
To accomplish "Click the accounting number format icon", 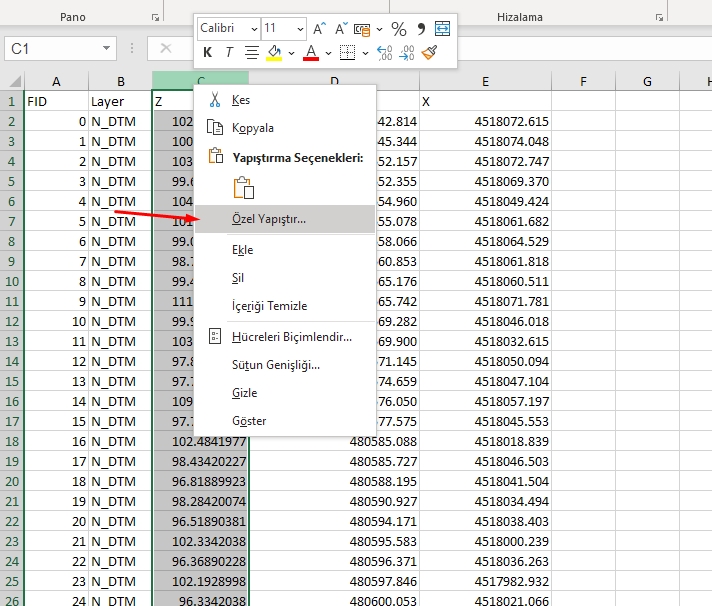I will (362, 29).
